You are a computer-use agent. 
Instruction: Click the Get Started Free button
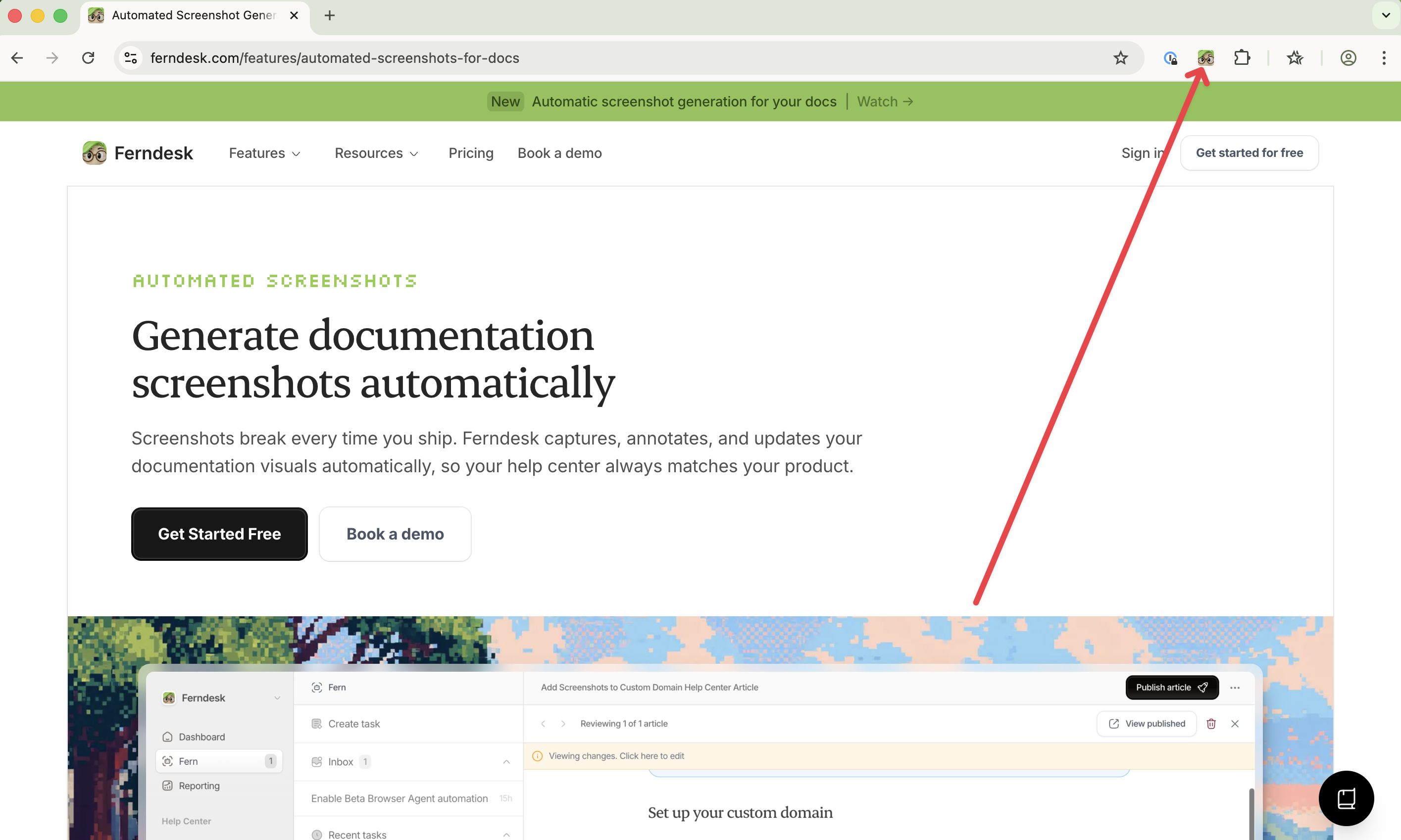[219, 534]
